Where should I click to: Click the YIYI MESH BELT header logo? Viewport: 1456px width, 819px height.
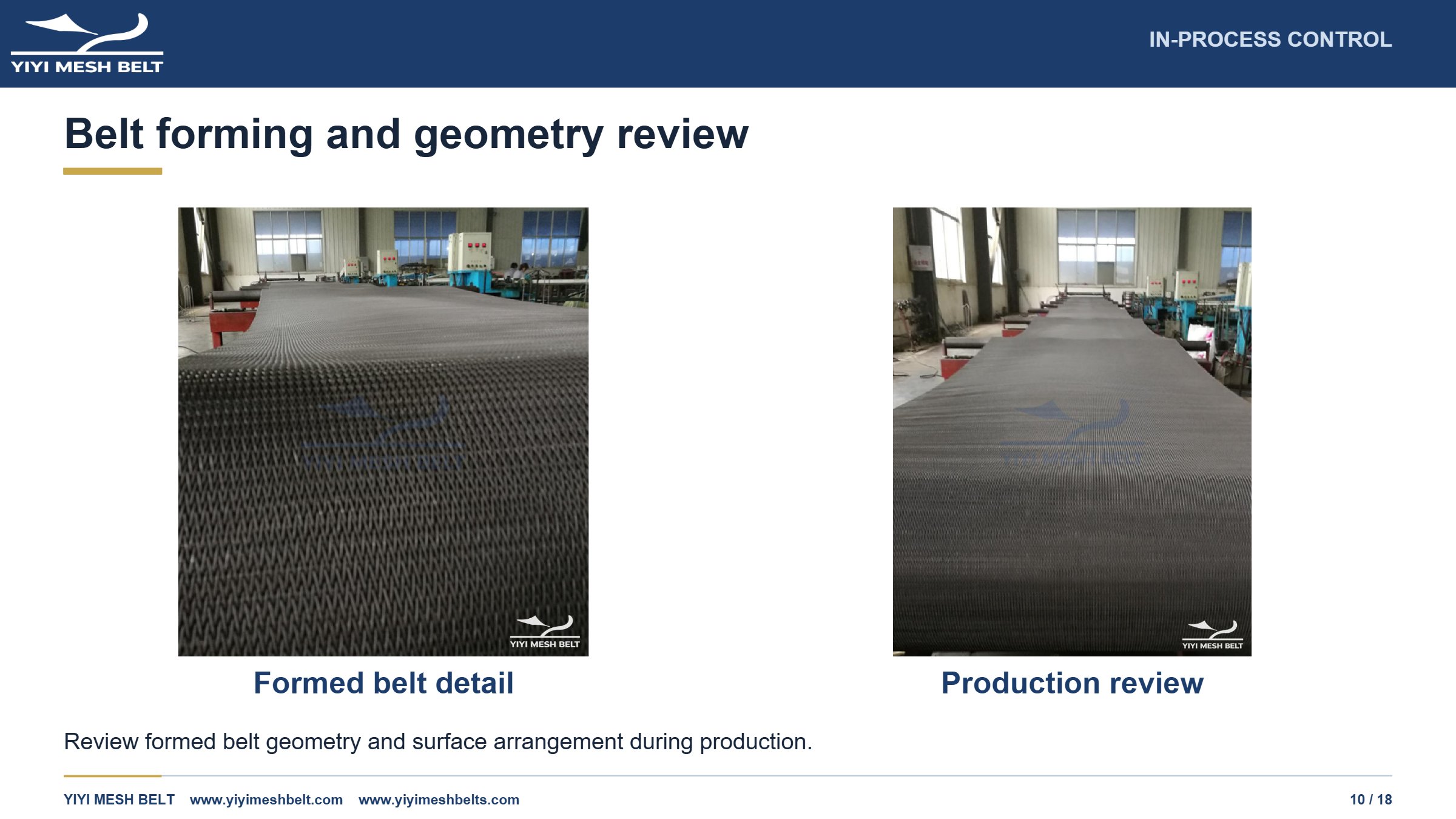tap(87, 44)
